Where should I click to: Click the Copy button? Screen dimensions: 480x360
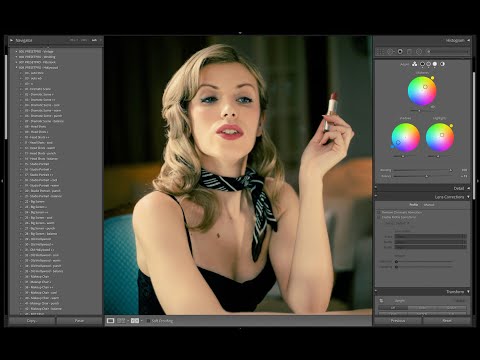pos(32,321)
